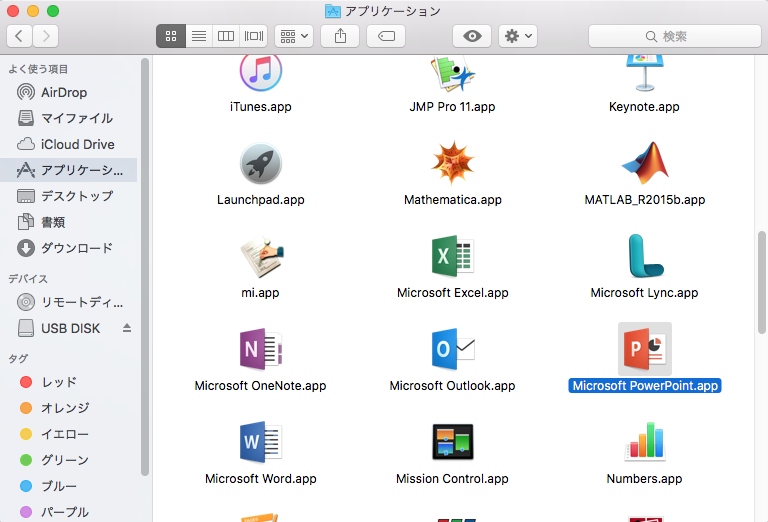
Task: Select the オレンジ tag
Action: [69, 408]
